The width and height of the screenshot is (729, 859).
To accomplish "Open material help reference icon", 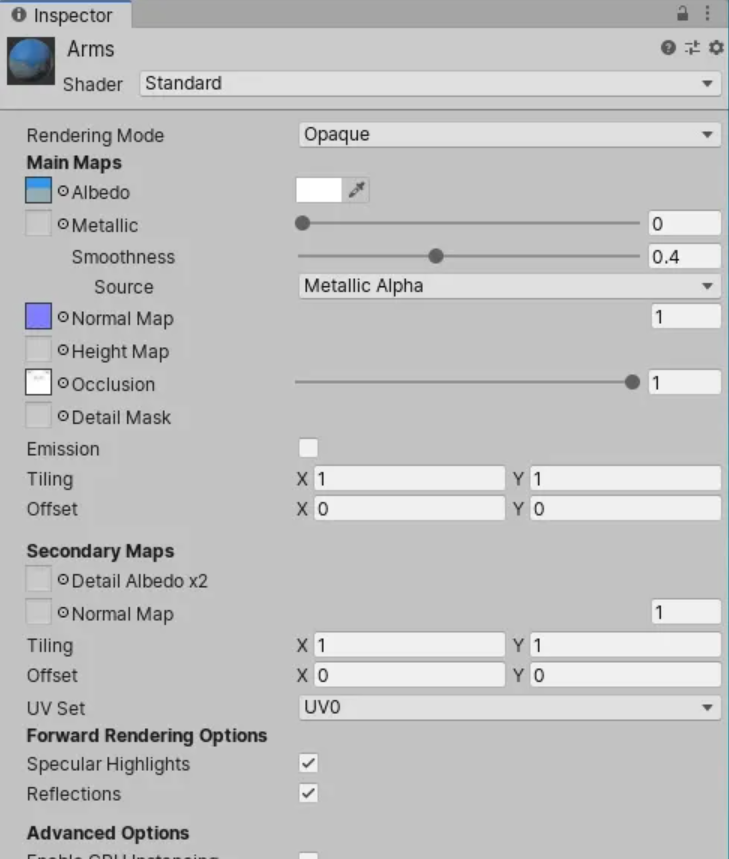I will [668, 48].
